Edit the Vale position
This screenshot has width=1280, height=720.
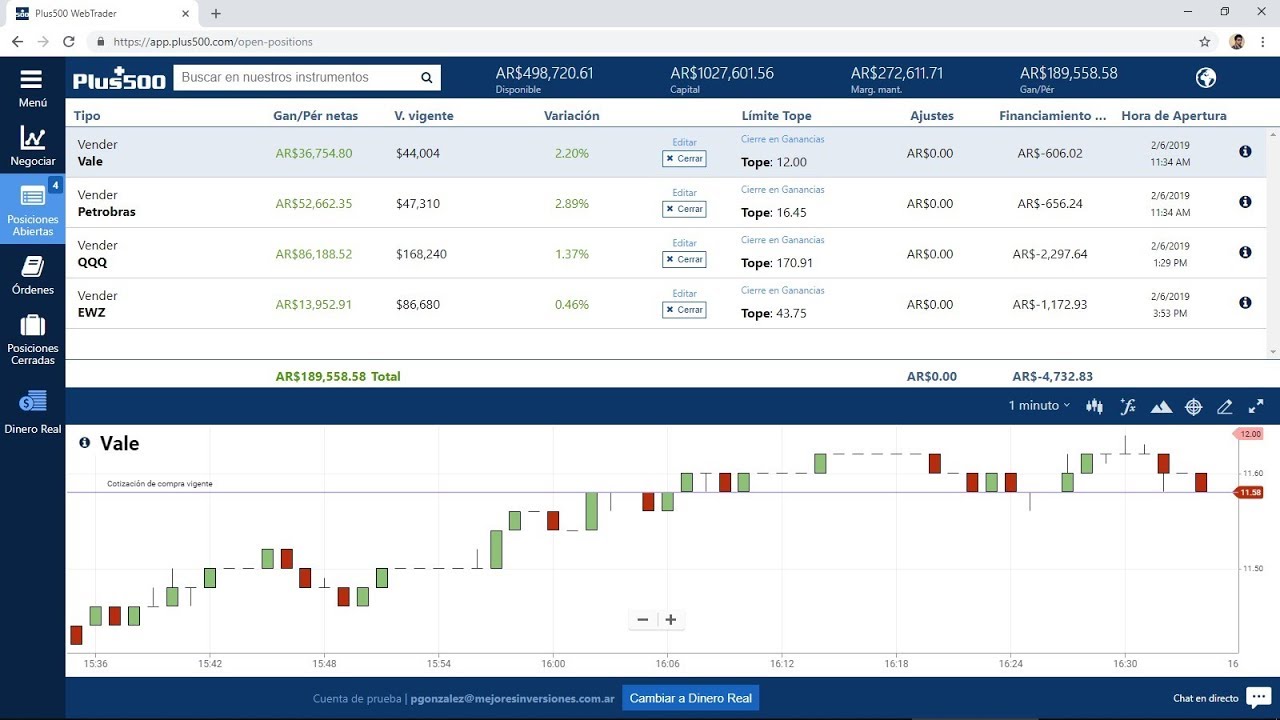coord(684,142)
